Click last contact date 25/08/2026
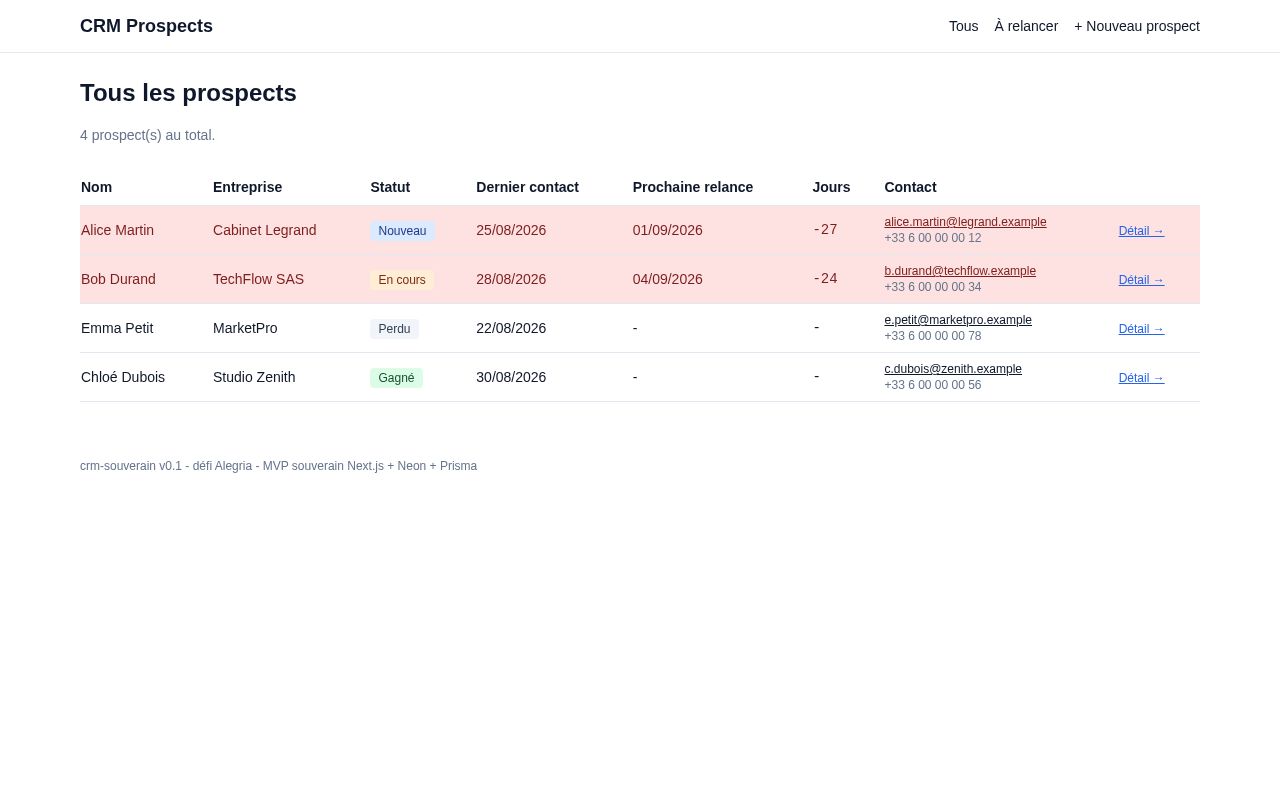 [x=511, y=230]
